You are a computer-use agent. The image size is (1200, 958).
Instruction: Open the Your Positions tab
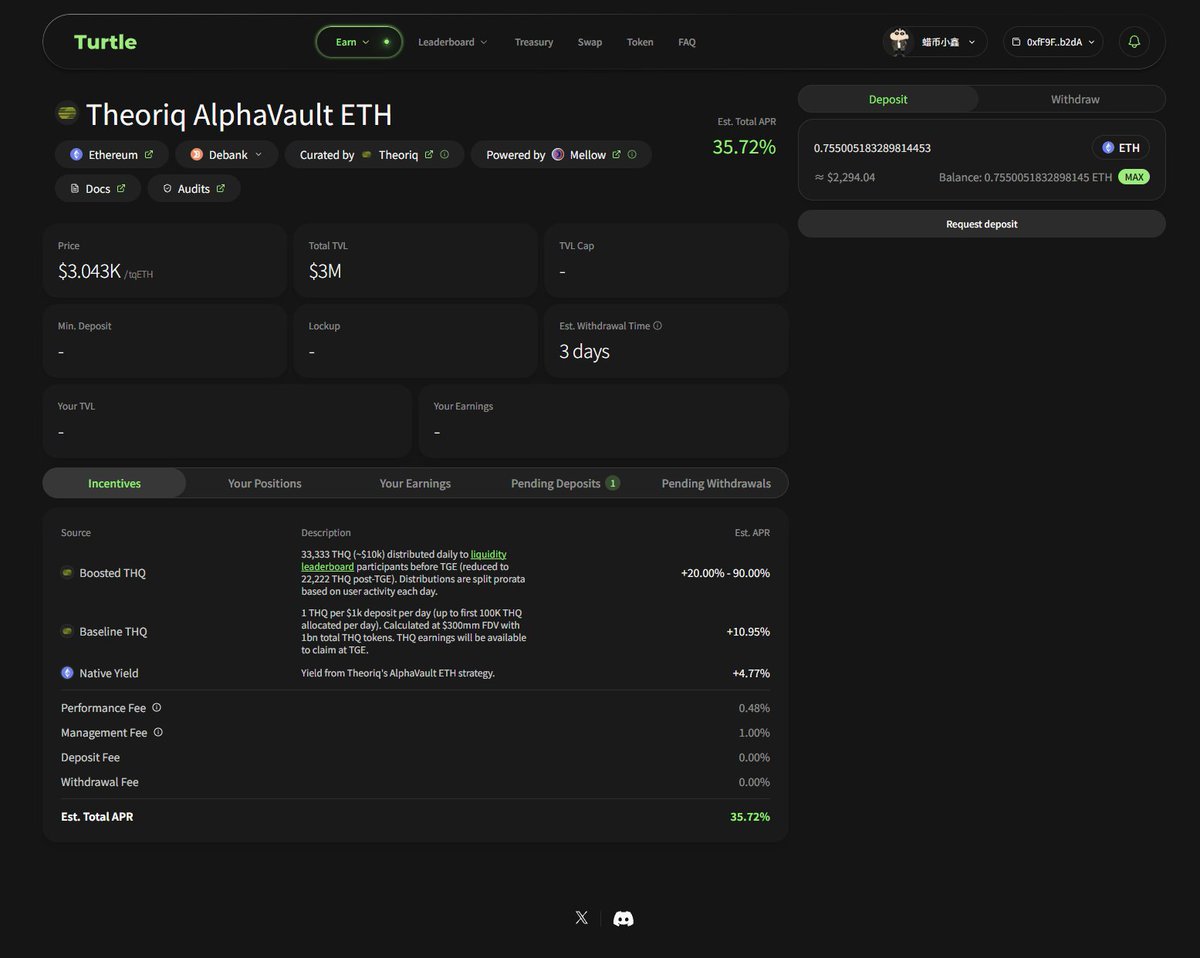(264, 483)
